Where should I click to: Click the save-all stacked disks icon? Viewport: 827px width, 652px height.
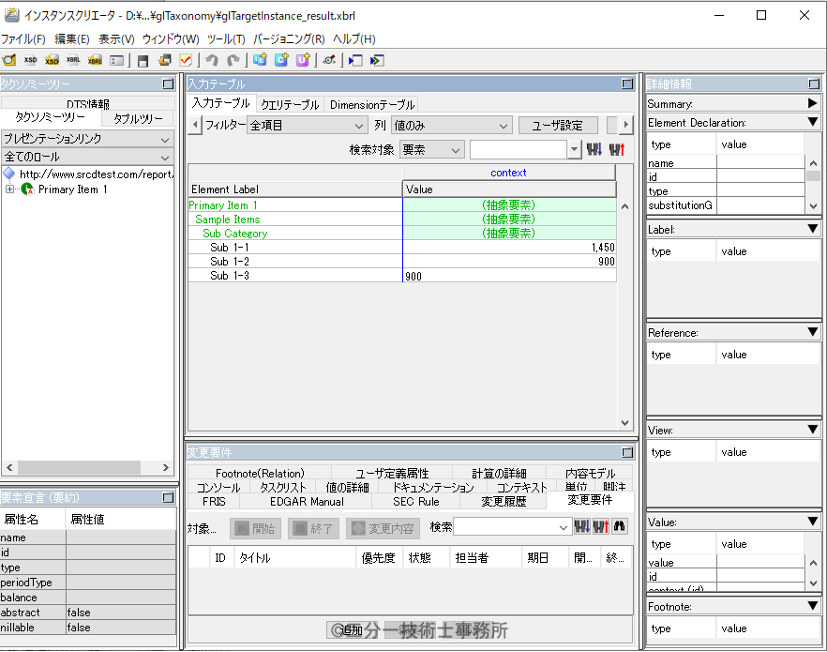click(x=165, y=60)
